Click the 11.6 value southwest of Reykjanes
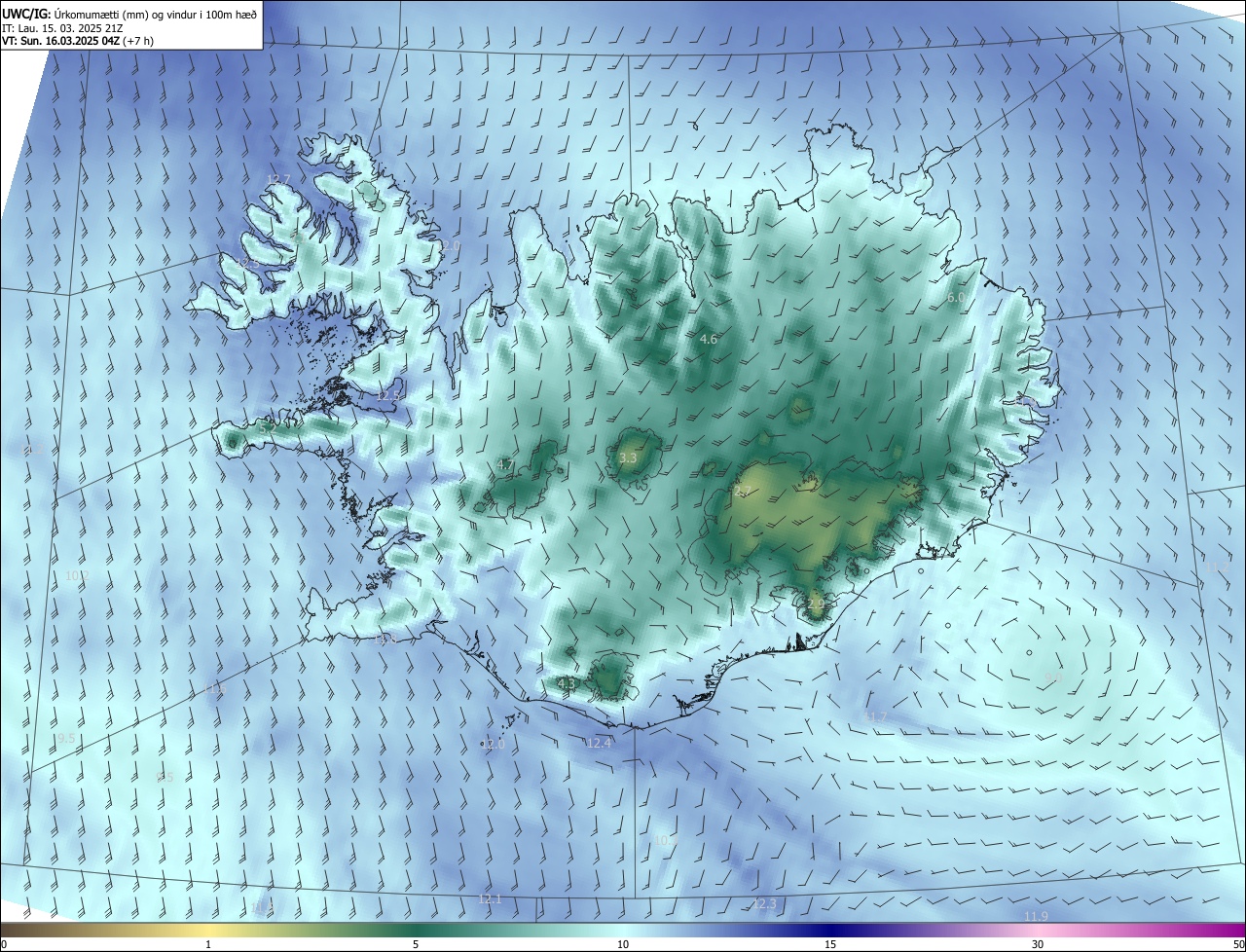Screen dimensions: 1246x952 click(x=215, y=690)
